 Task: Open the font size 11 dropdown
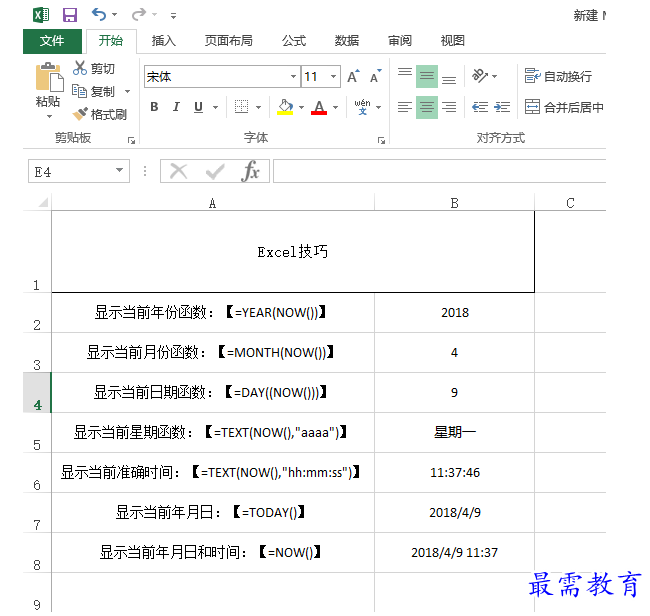333,77
